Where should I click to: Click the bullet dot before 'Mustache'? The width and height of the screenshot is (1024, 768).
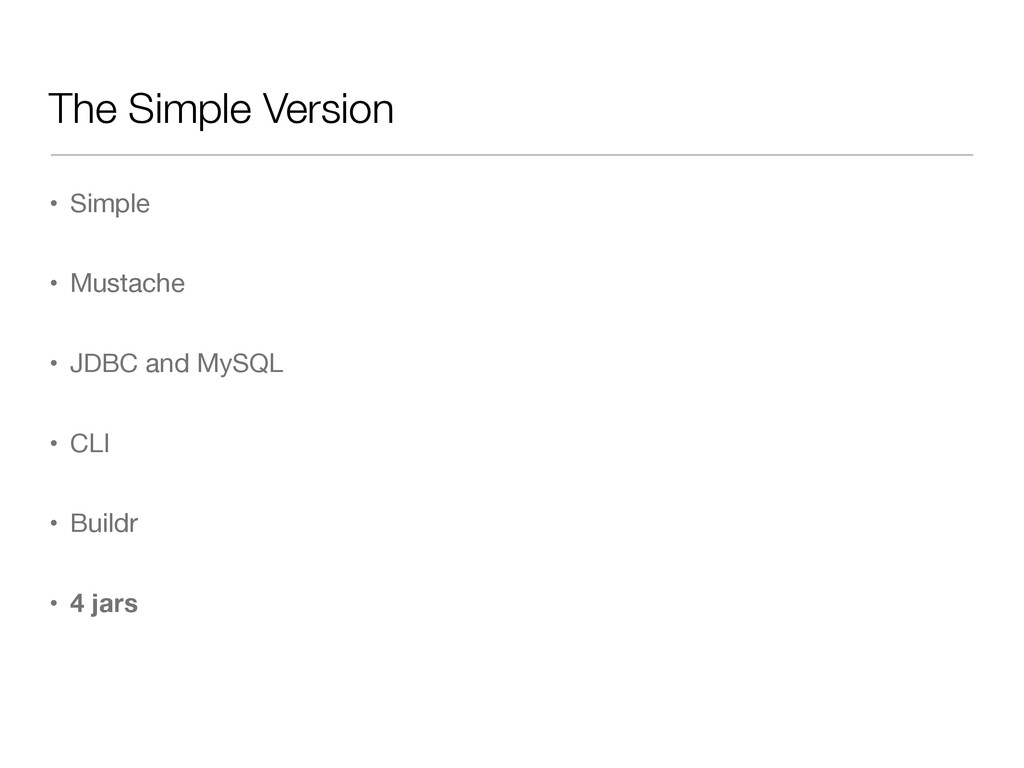(x=54, y=283)
